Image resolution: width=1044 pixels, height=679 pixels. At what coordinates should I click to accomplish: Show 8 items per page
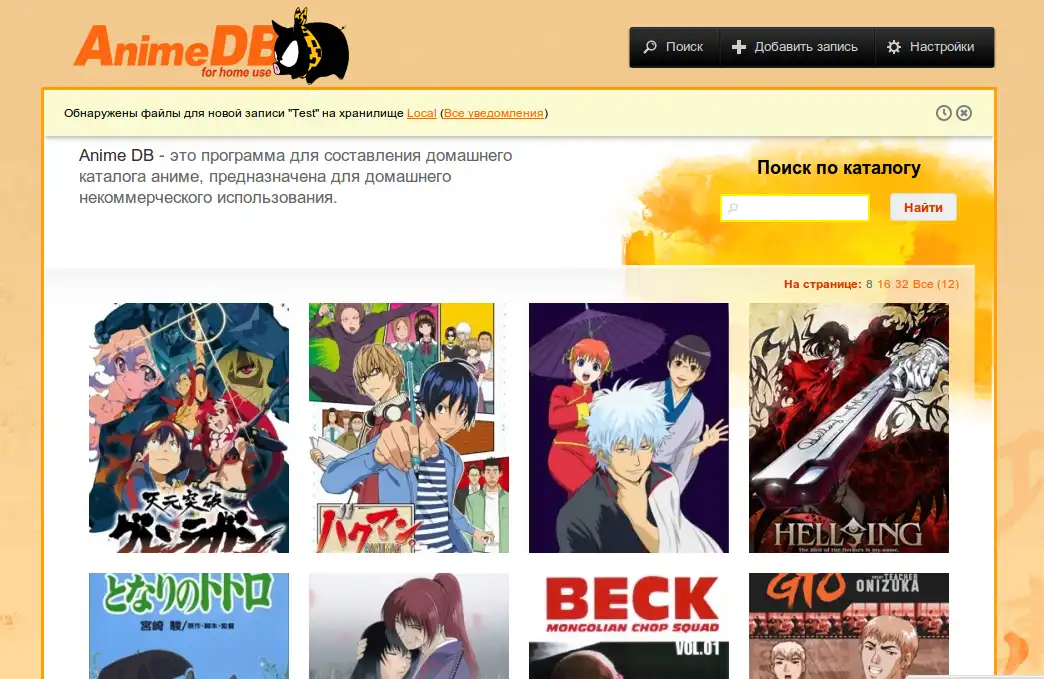pyautogui.click(x=869, y=284)
